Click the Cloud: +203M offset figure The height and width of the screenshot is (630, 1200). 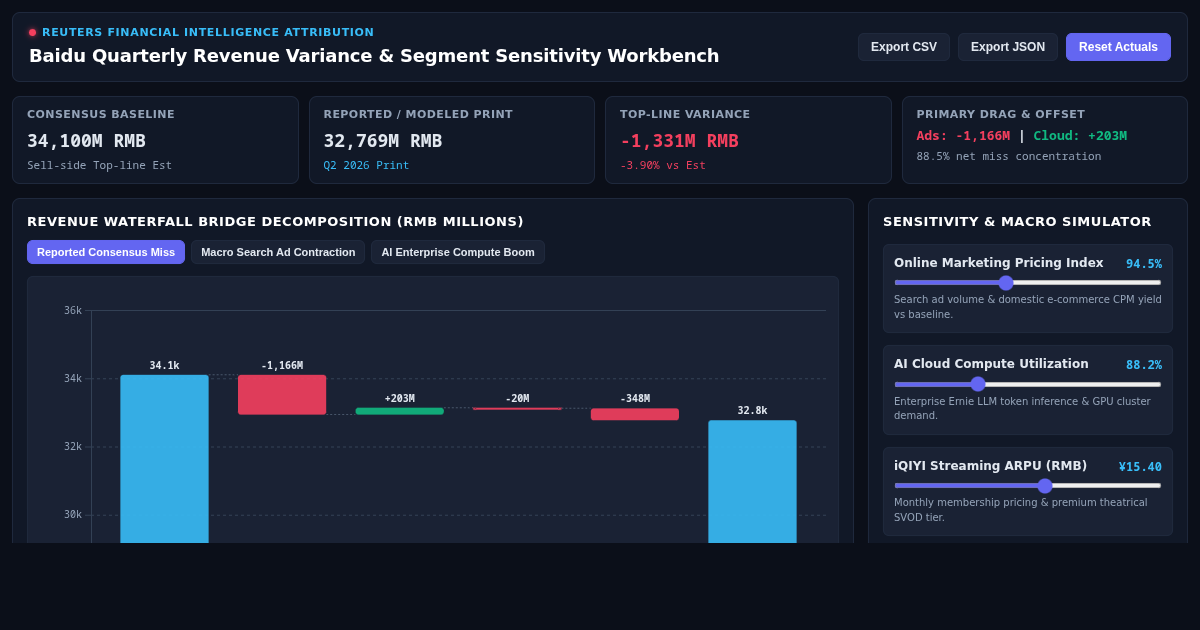point(1080,136)
